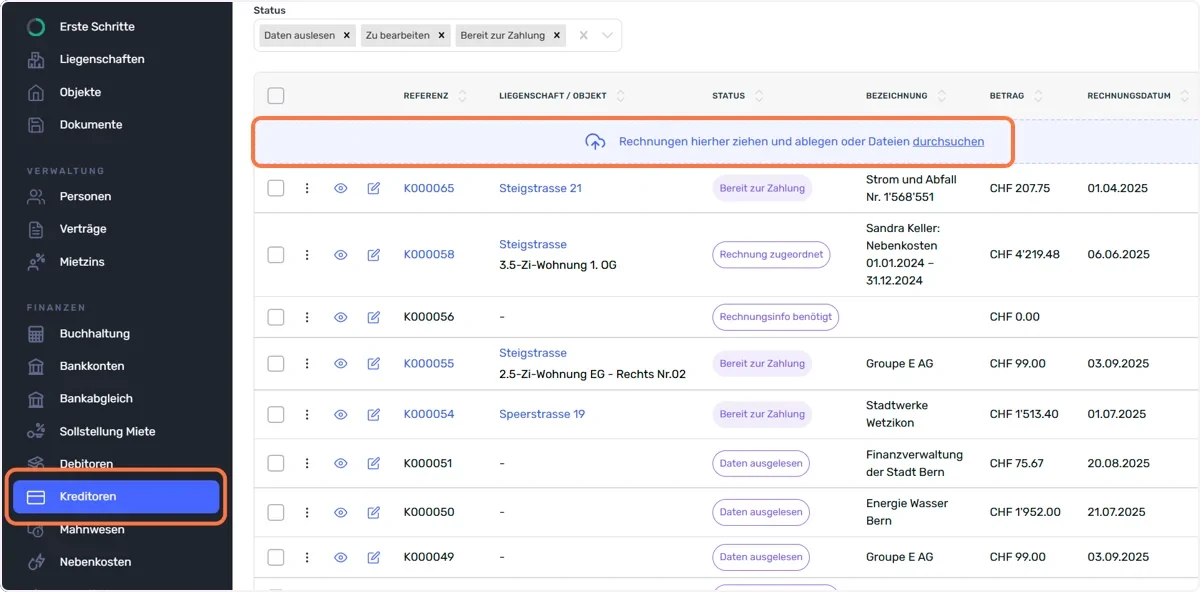Open the edit icon in row K000056
The height and width of the screenshot is (592, 1200).
click(x=374, y=317)
